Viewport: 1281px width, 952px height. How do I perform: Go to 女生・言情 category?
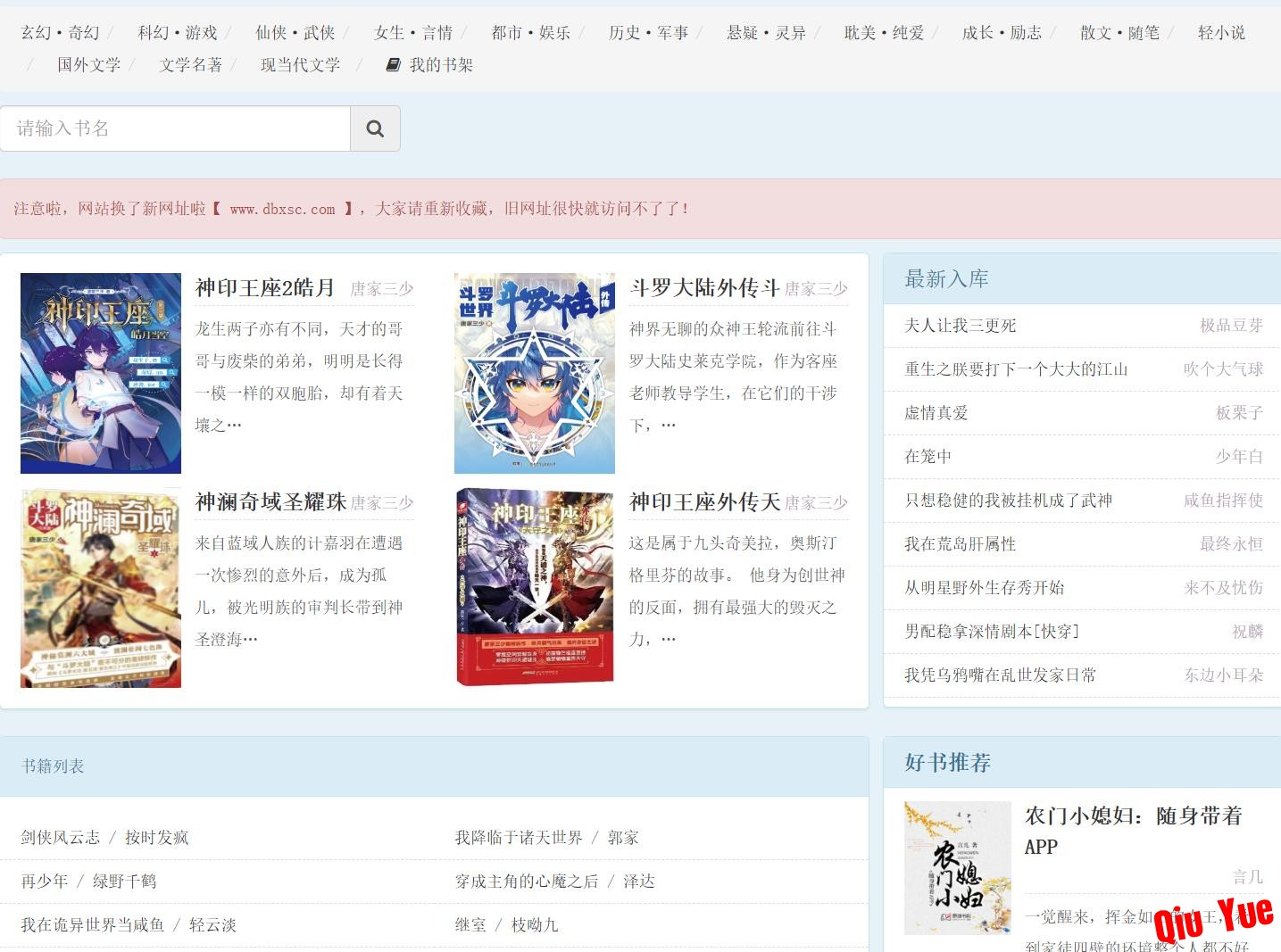pos(413,33)
